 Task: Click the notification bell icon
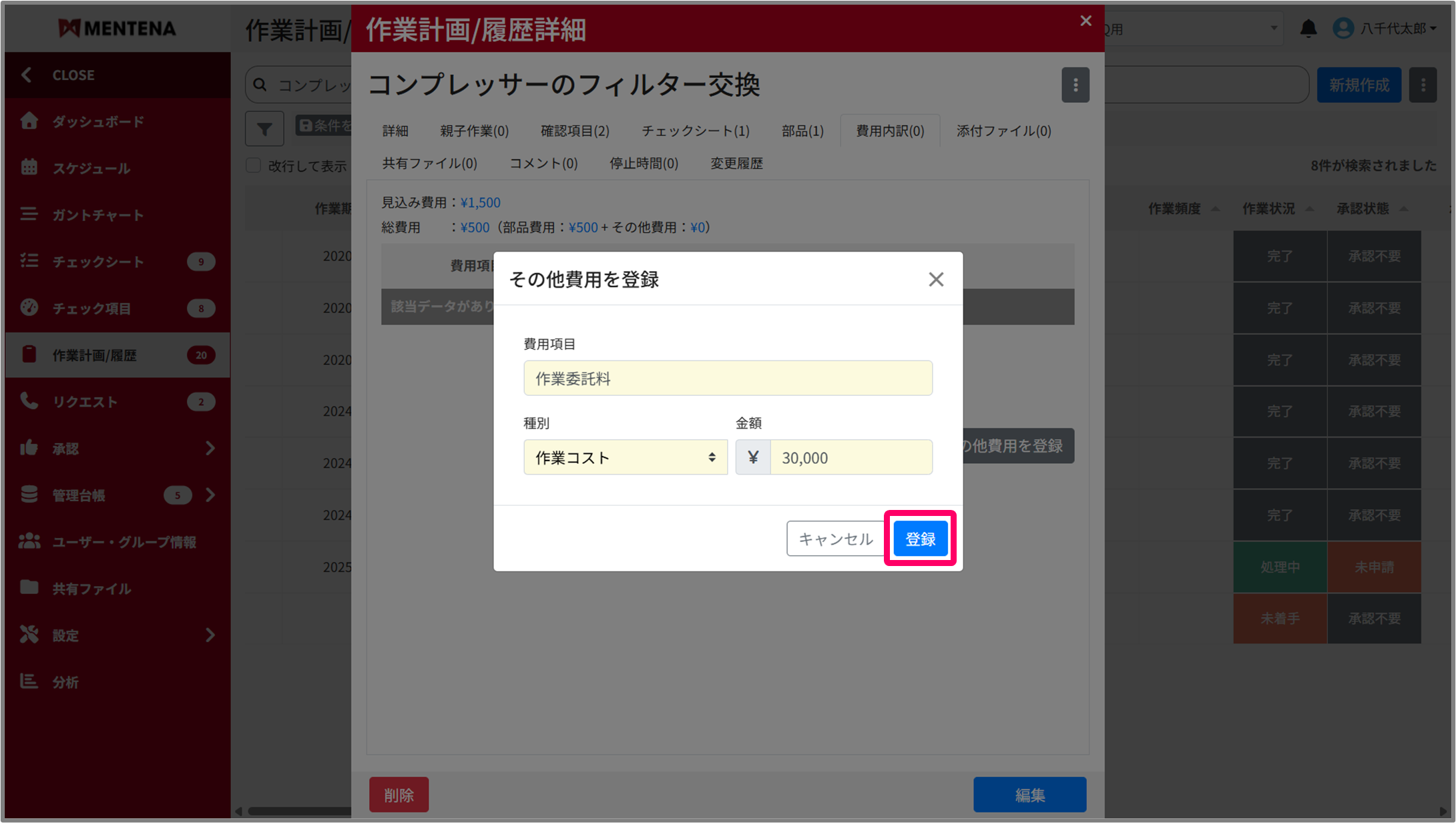click(x=1308, y=29)
